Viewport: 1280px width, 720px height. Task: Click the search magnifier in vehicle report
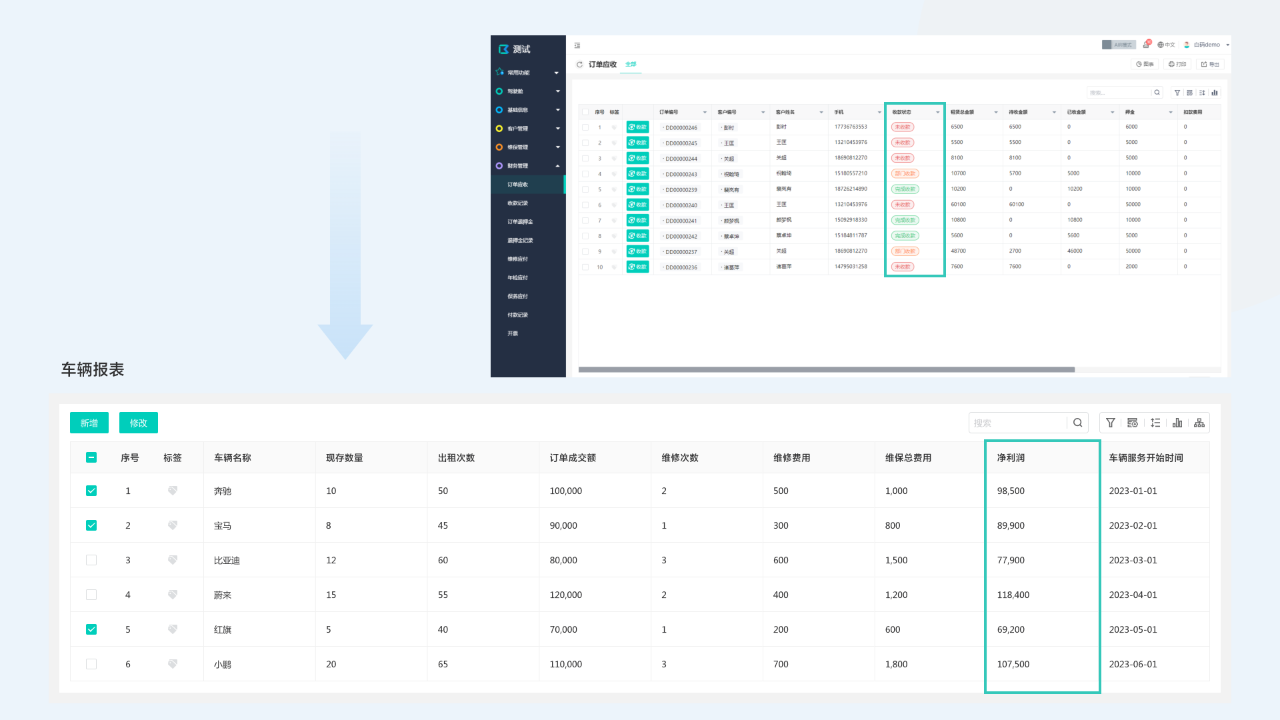tap(1078, 423)
